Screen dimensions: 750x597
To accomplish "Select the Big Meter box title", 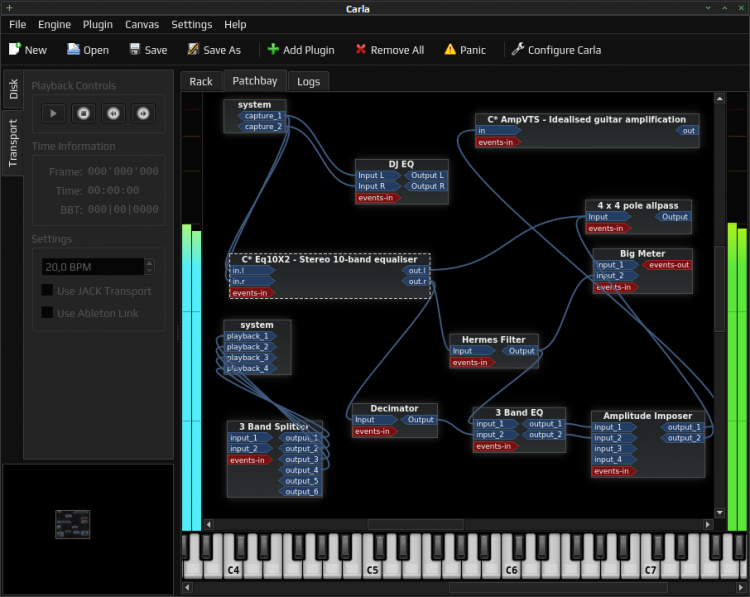I will 642,254.
